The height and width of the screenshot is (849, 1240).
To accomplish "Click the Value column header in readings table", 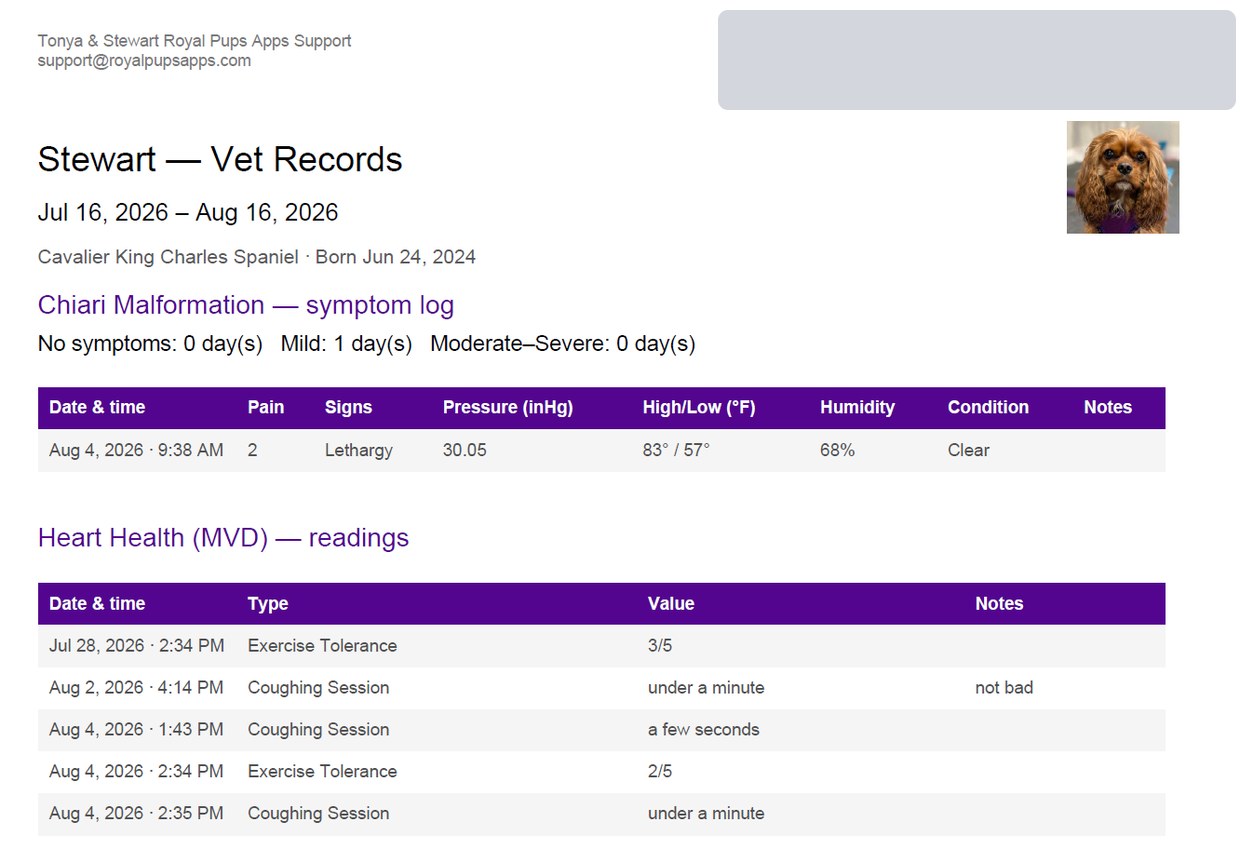I will [671, 604].
